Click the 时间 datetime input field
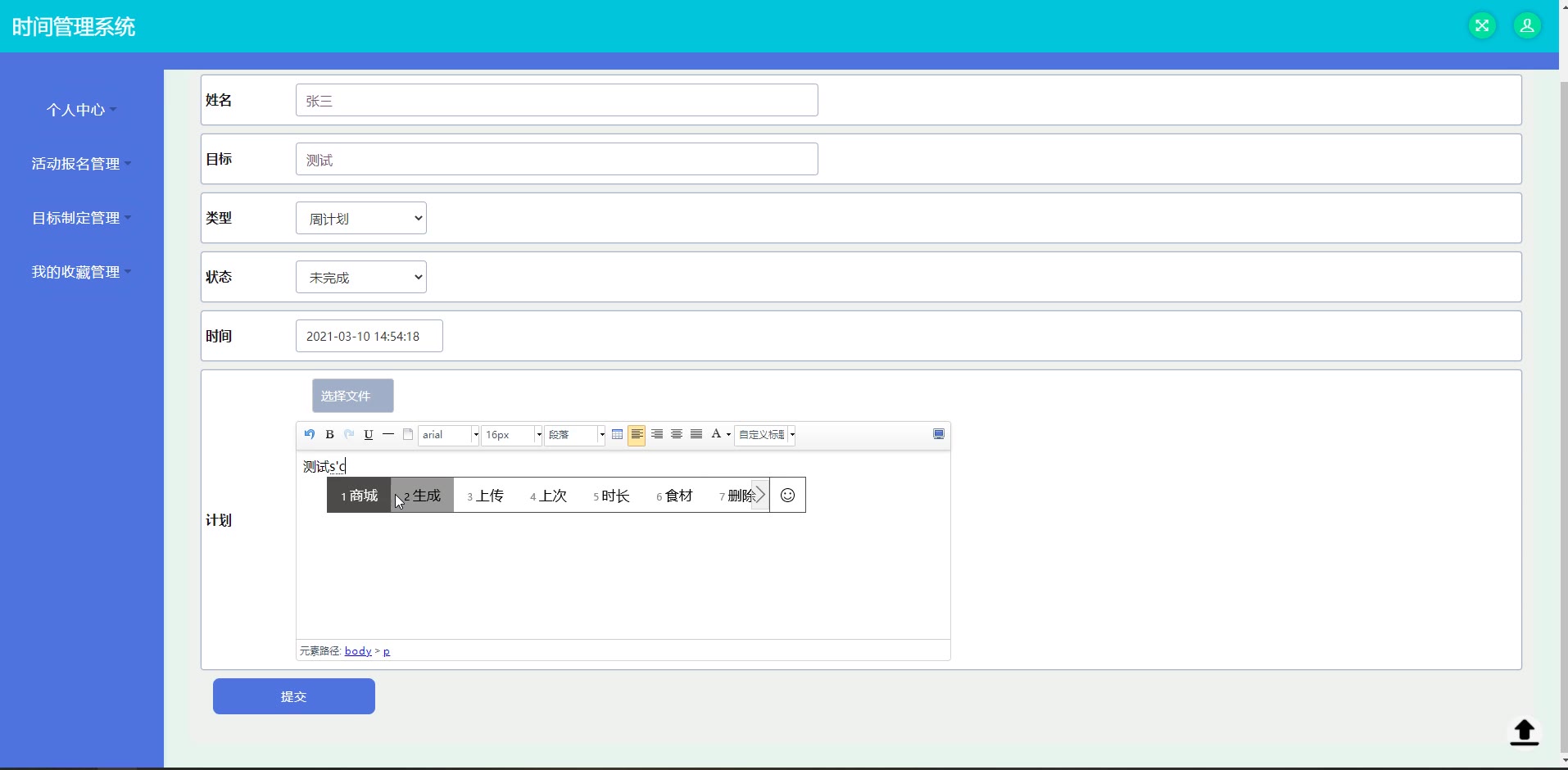 click(x=369, y=336)
